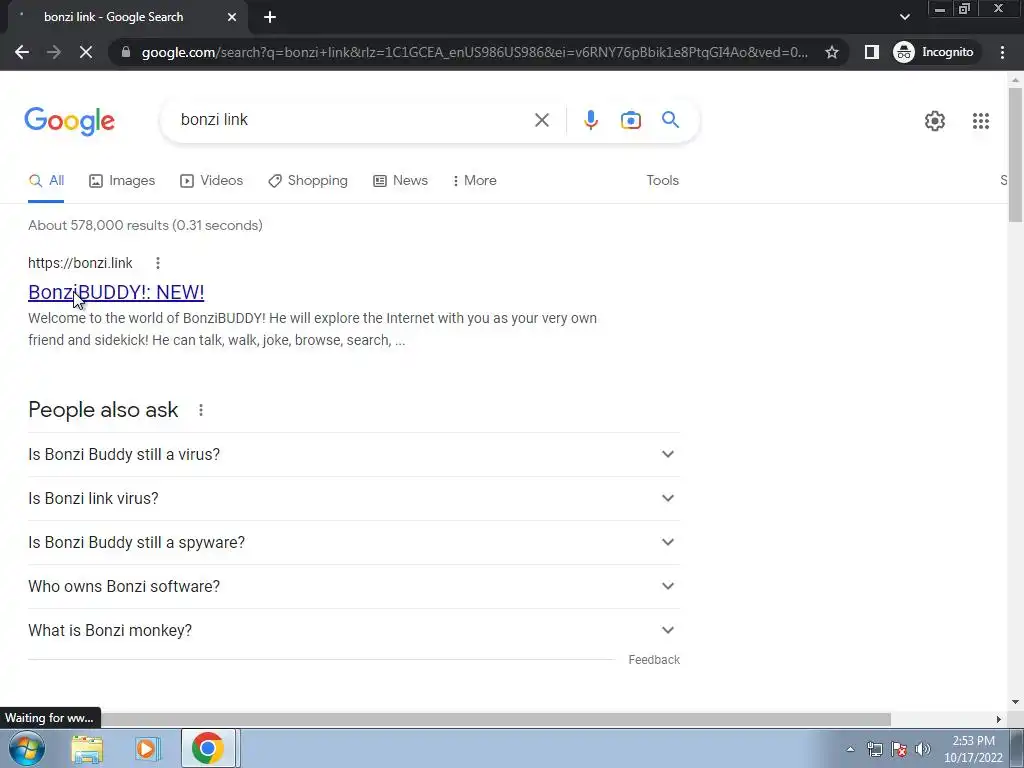Click the horizontal scrollbar right arrow
1024x768 pixels.
tap(999, 719)
